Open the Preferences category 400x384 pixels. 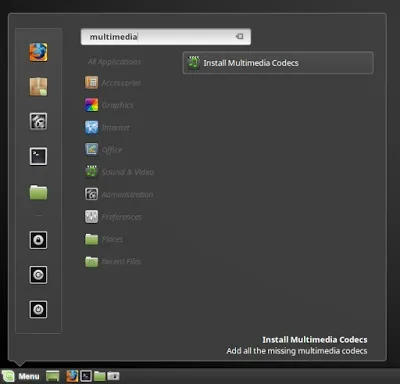(x=113, y=217)
